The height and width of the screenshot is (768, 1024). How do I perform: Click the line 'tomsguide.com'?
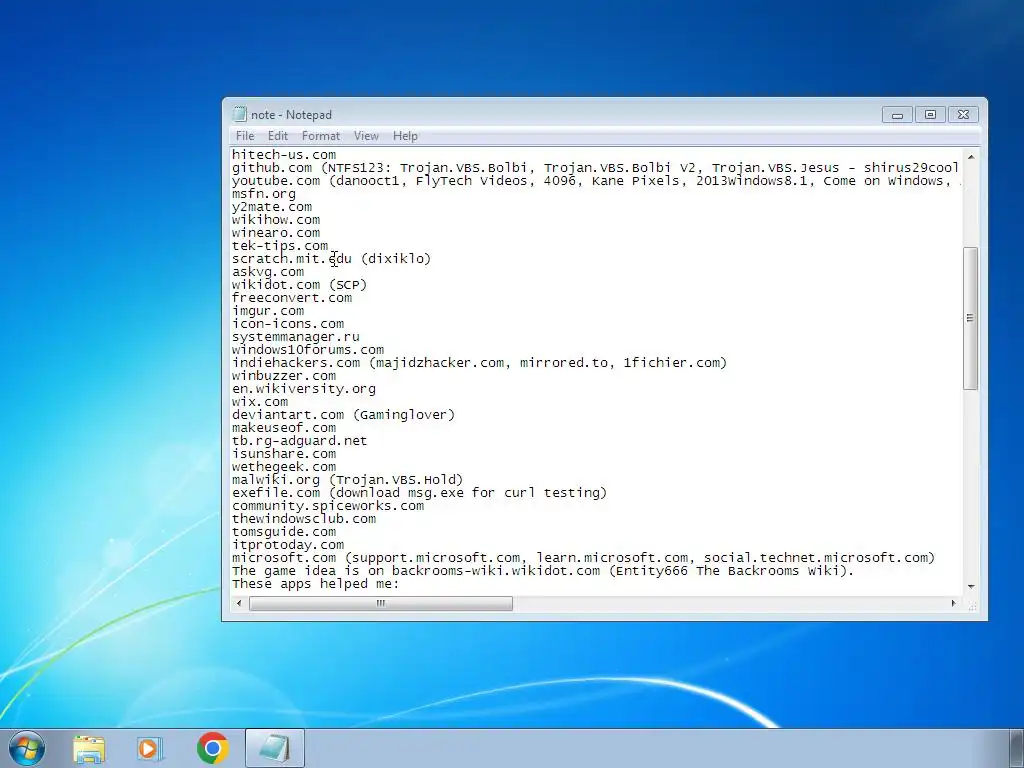284,532
